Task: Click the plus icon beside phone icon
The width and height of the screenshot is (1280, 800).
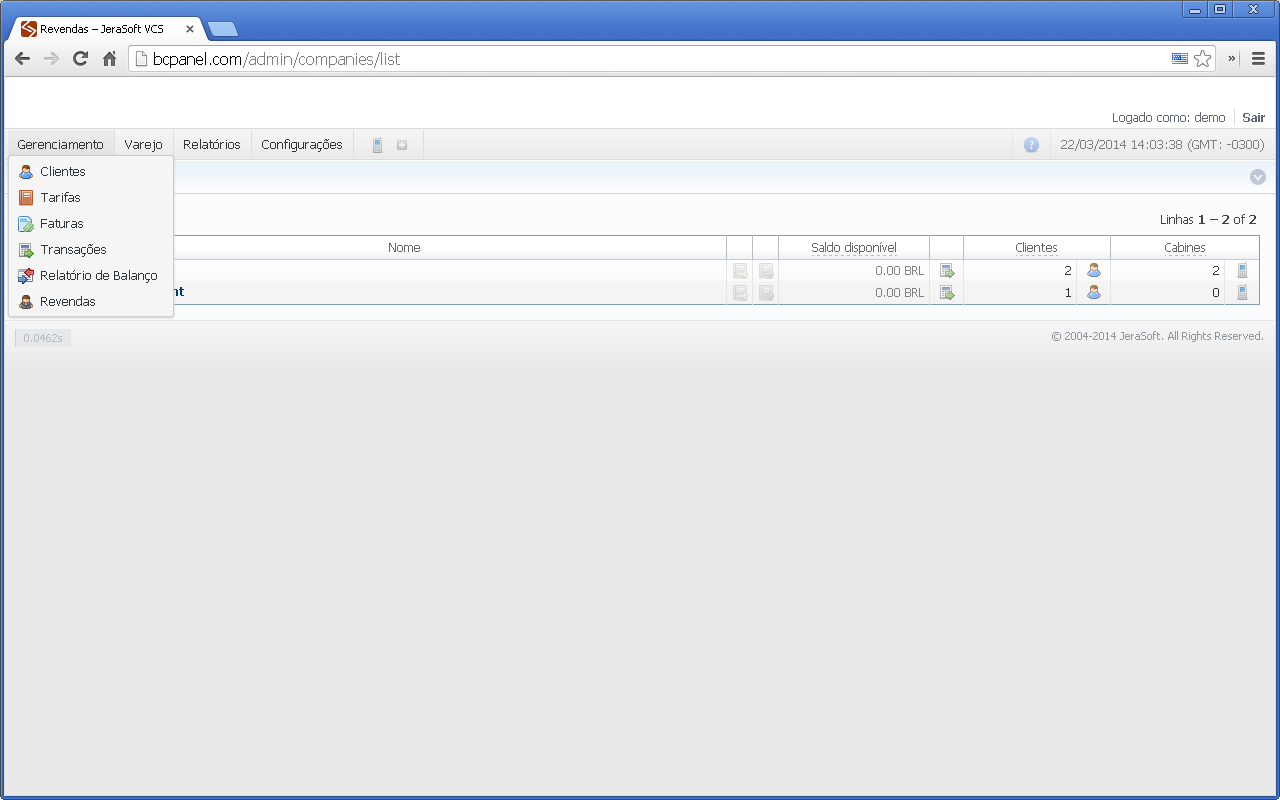Action: pos(402,145)
